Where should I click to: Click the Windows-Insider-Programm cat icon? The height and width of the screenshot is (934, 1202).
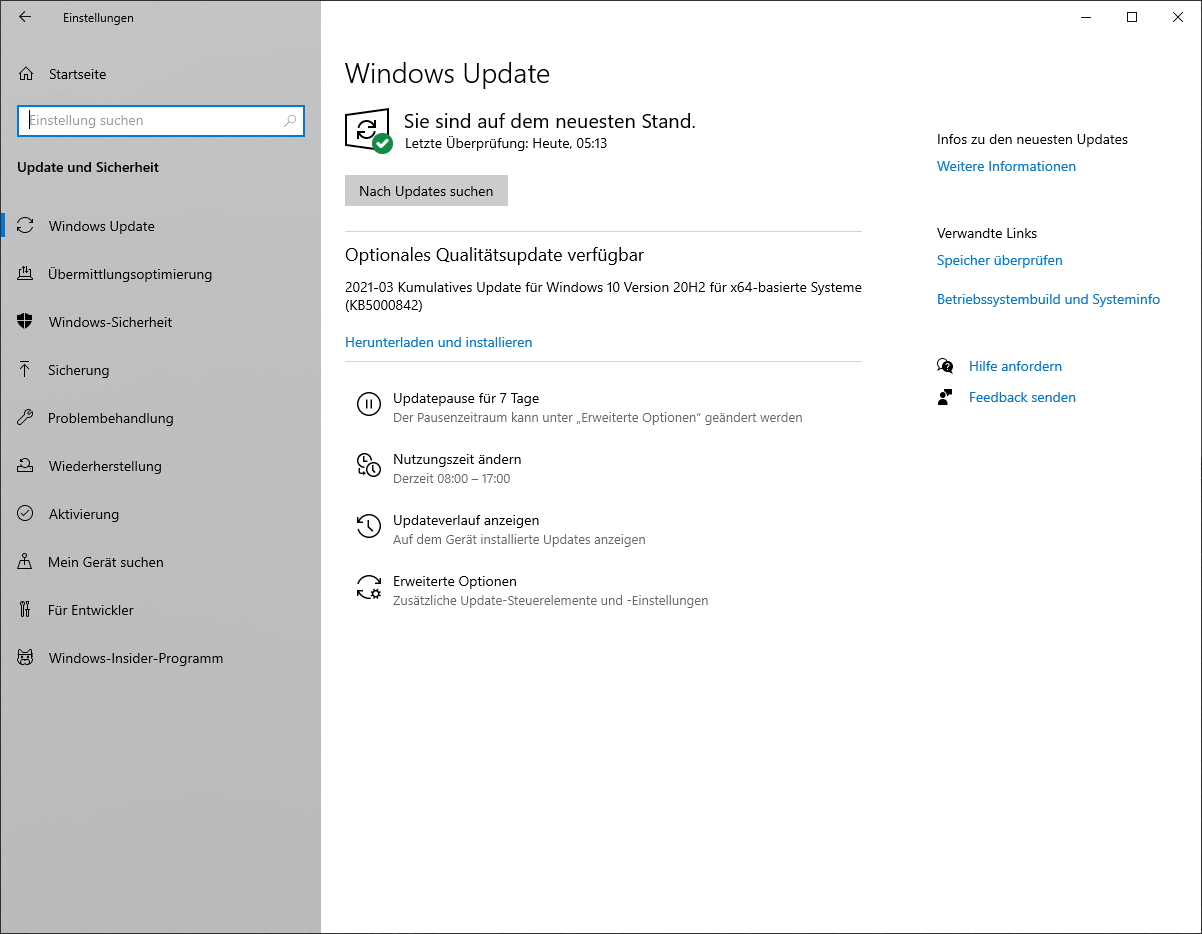pyautogui.click(x=26, y=658)
